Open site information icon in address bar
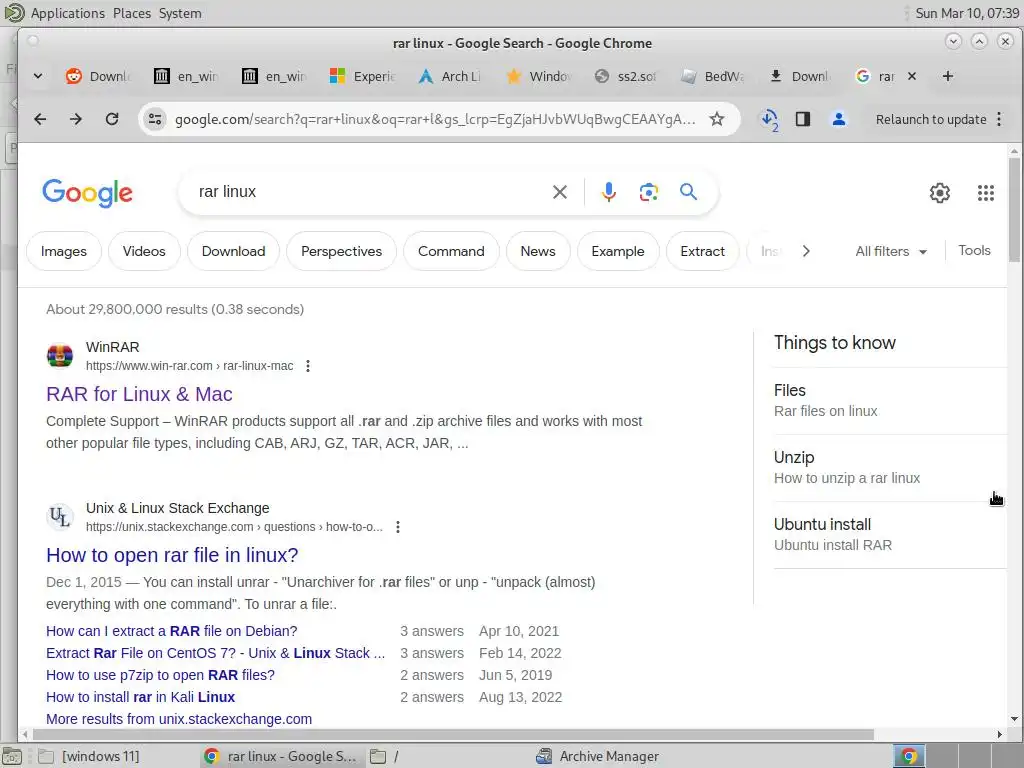The image size is (1024, 768). pyautogui.click(x=155, y=119)
